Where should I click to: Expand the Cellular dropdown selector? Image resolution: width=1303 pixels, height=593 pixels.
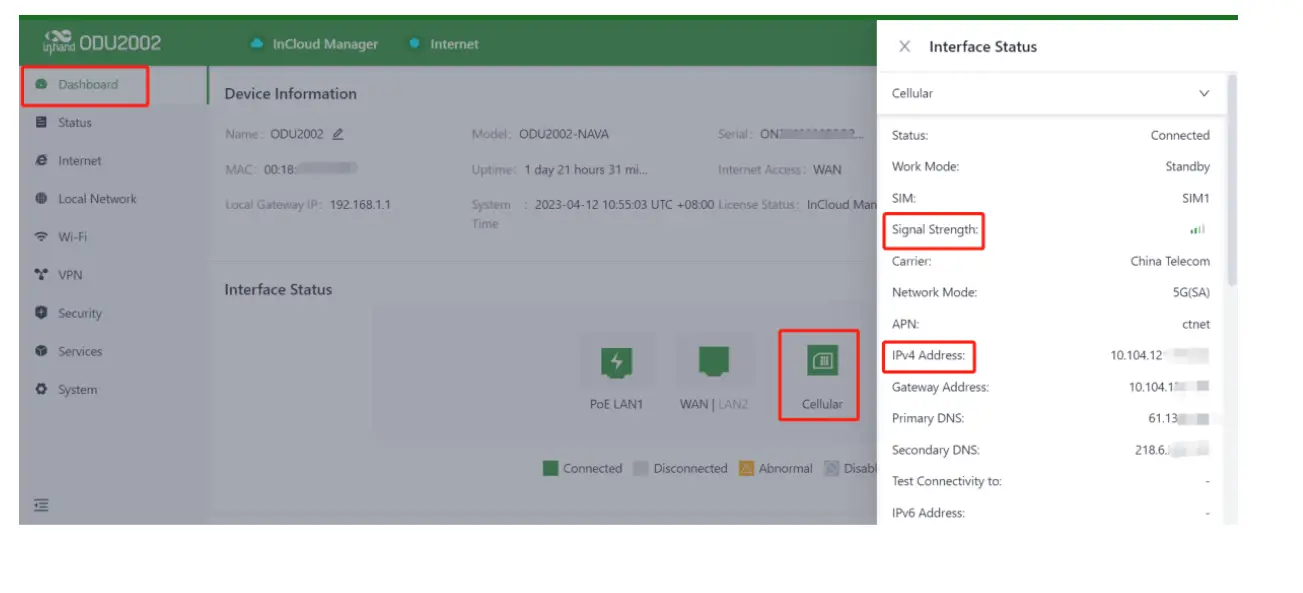tap(1204, 93)
